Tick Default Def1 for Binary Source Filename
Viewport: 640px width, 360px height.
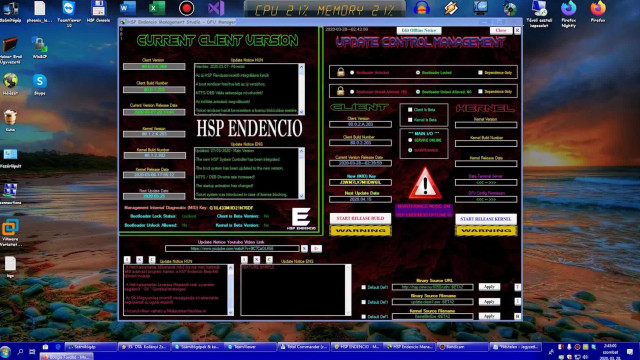[364, 302]
